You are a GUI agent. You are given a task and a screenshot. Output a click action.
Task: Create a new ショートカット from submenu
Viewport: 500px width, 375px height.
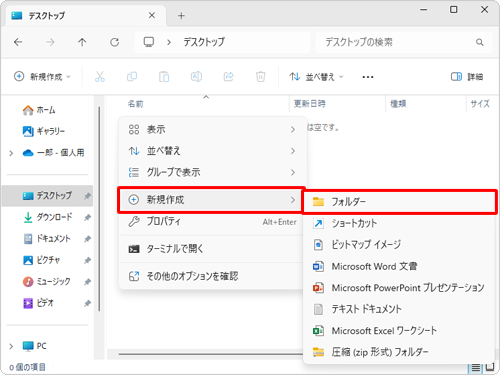[x=399, y=223]
